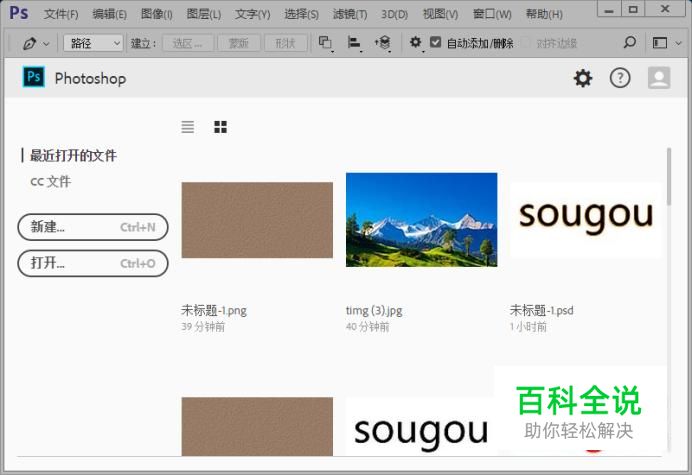Open the timg (3).jpg mountain thumbnail
Viewport: 692px width, 475px height.
[421, 219]
